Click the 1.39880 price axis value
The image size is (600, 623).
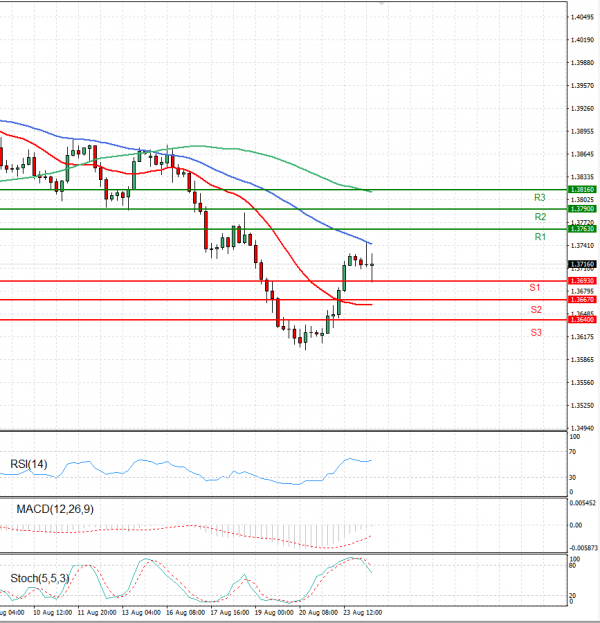click(x=582, y=63)
